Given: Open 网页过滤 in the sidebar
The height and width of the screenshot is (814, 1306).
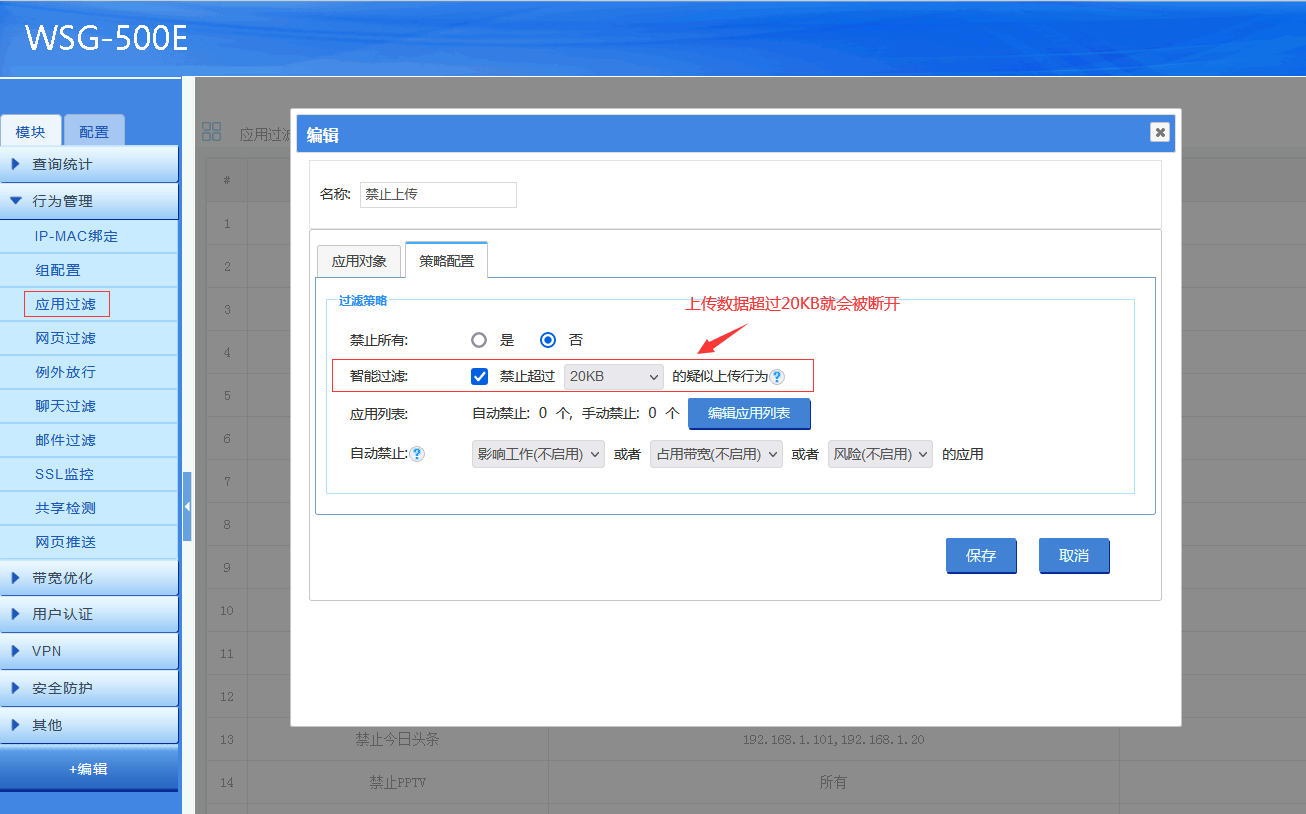Looking at the screenshot, I should (x=66, y=338).
